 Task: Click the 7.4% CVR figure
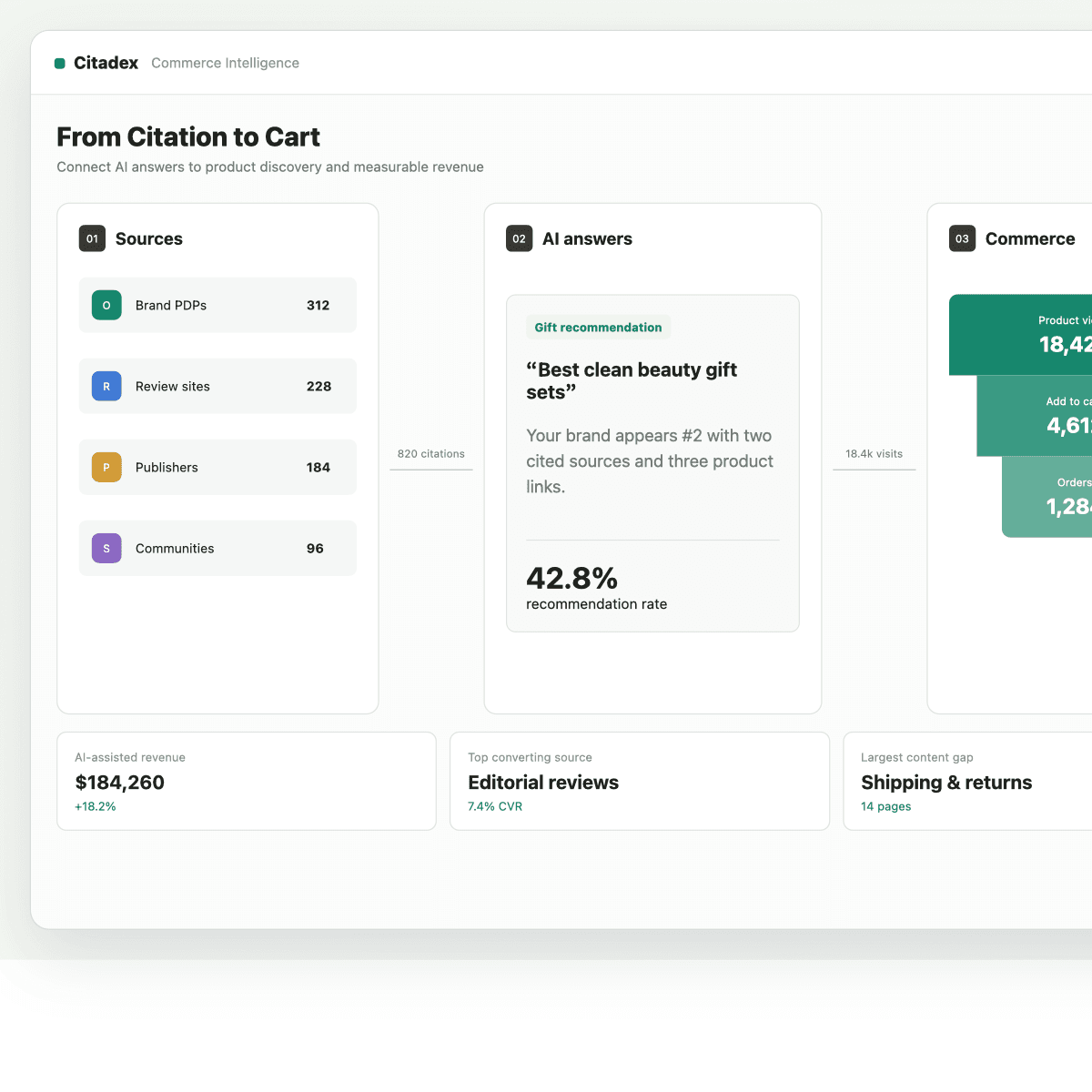click(495, 806)
